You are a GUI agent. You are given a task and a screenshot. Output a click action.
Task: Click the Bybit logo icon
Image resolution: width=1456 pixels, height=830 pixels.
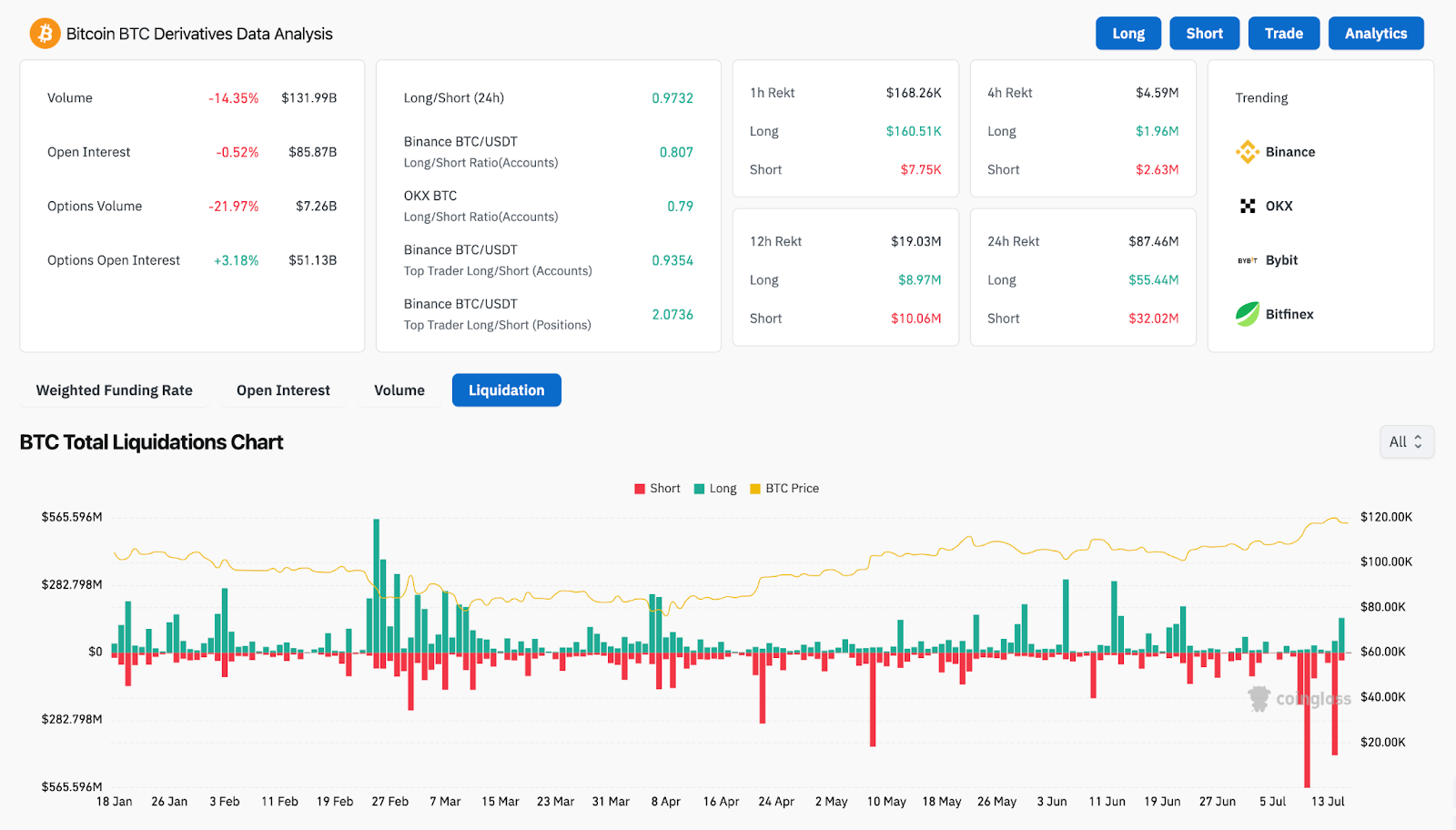pyautogui.click(x=1247, y=260)
